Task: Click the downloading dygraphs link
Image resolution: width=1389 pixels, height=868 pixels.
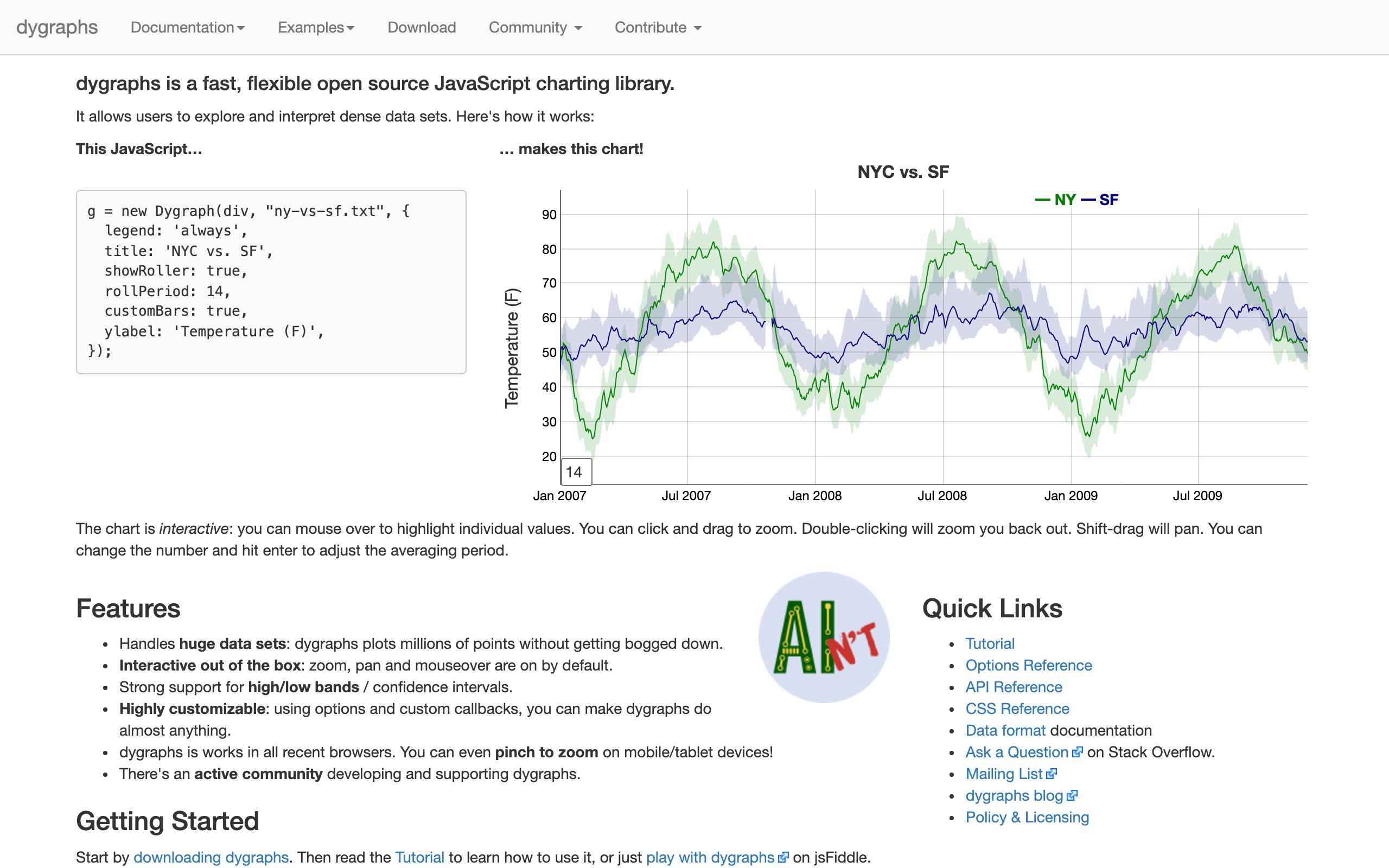Action: [211, 857]
